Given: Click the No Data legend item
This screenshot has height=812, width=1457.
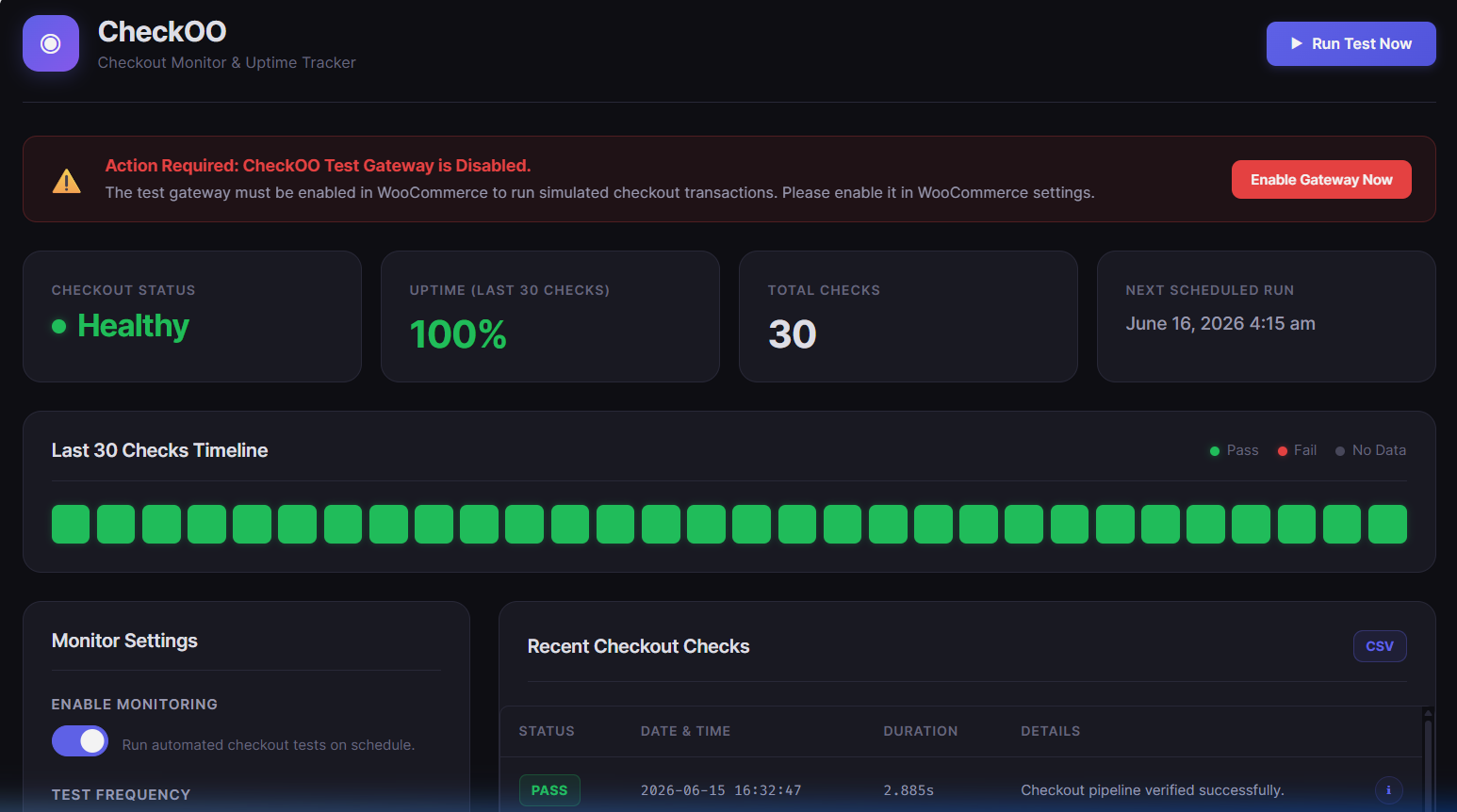Looking at the screenshot, I should [x=1370, y=450].
